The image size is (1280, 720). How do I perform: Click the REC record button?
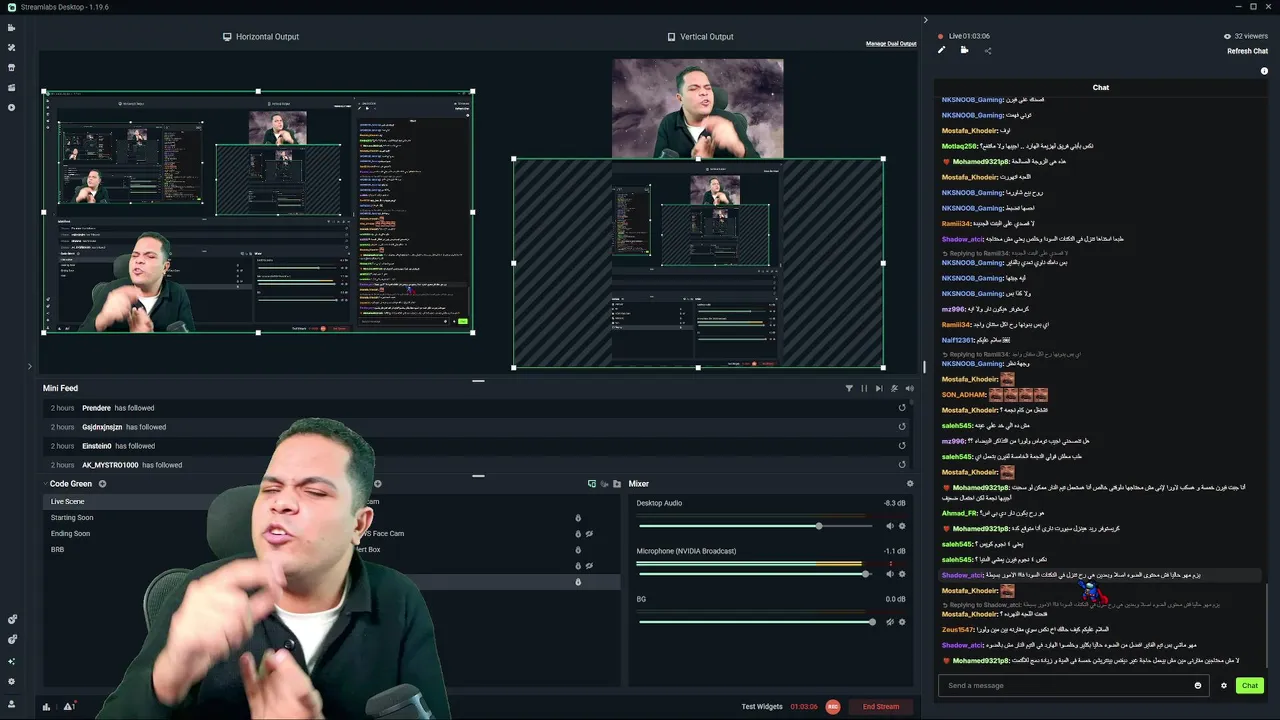pos(833,707)
